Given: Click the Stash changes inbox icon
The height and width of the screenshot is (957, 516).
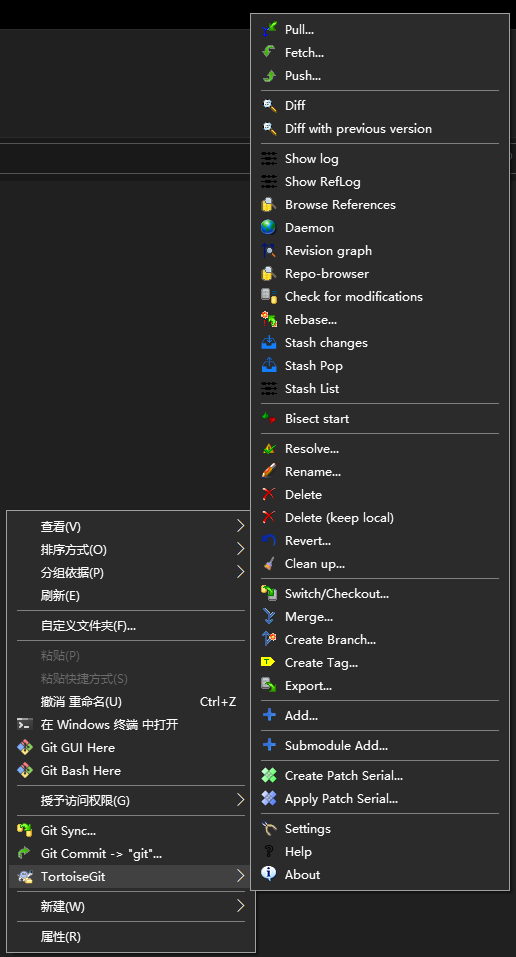Looking at the screenshot, I should coord(269,342).
